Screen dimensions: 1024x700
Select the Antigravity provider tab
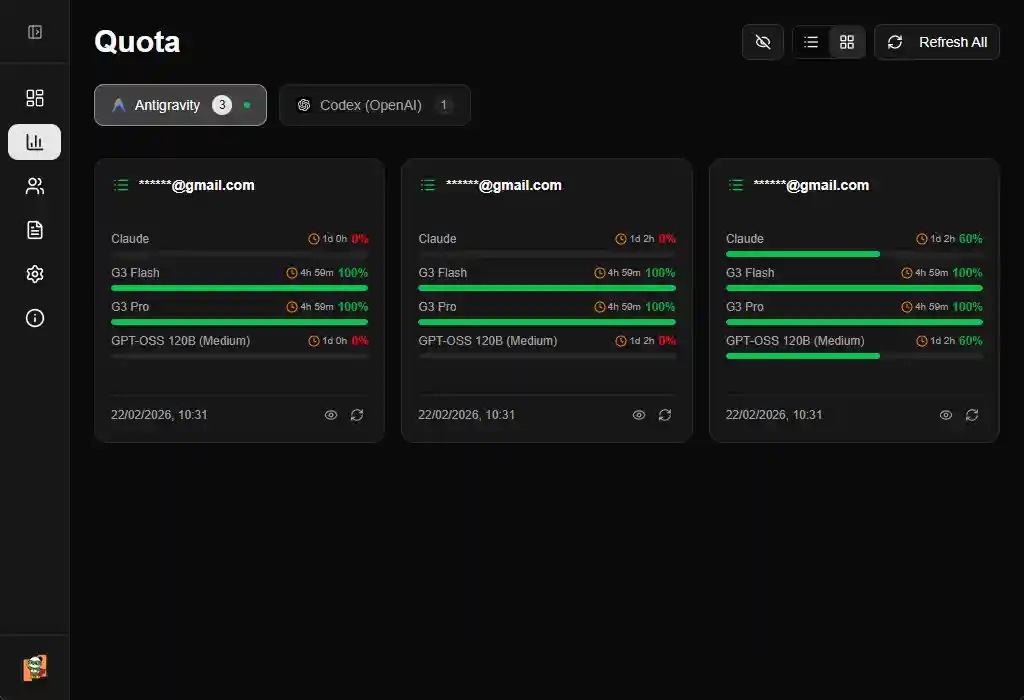pyautogui.click(x=180, y=105)
